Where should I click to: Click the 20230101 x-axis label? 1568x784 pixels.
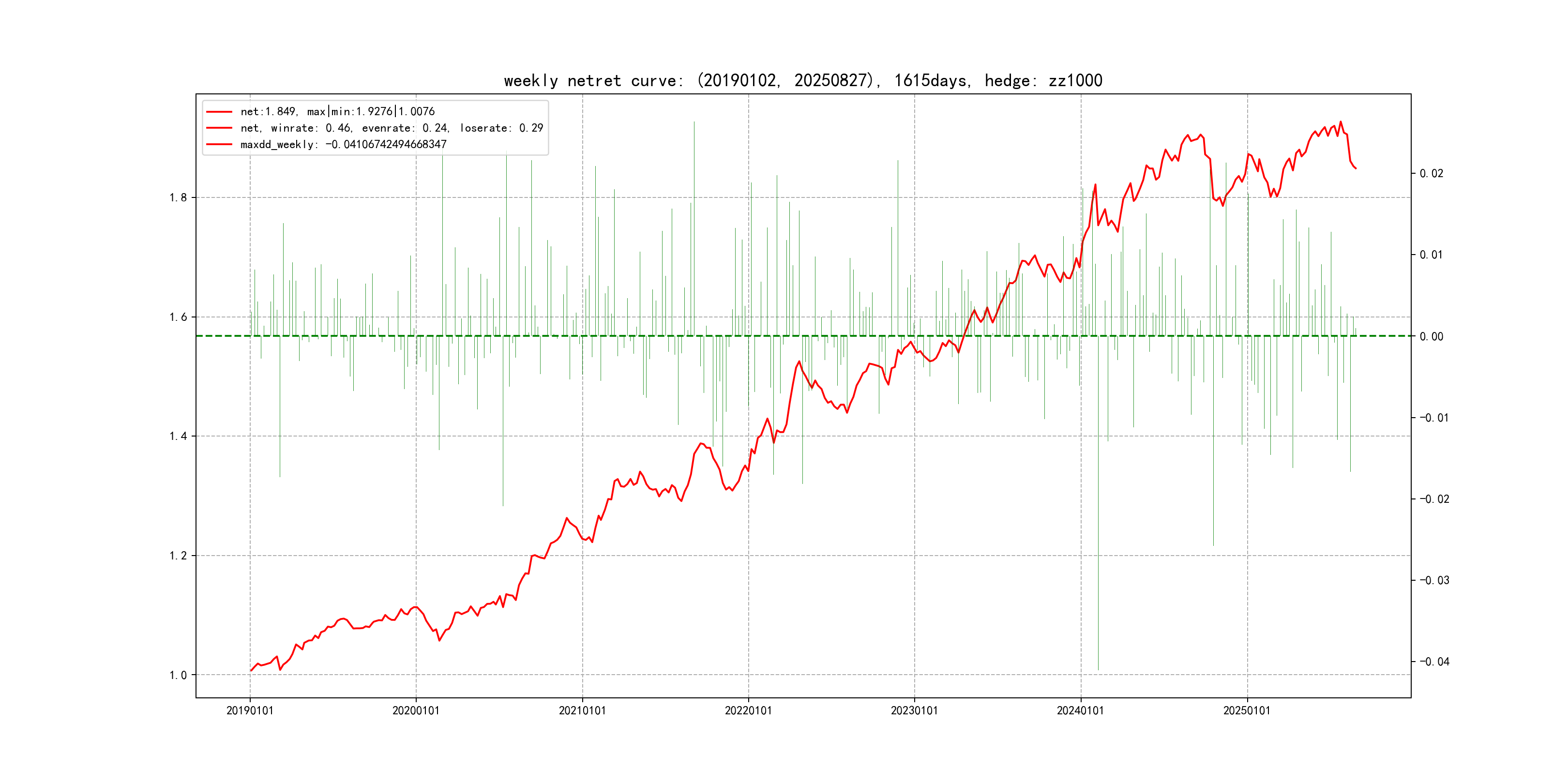click(914, 710)
